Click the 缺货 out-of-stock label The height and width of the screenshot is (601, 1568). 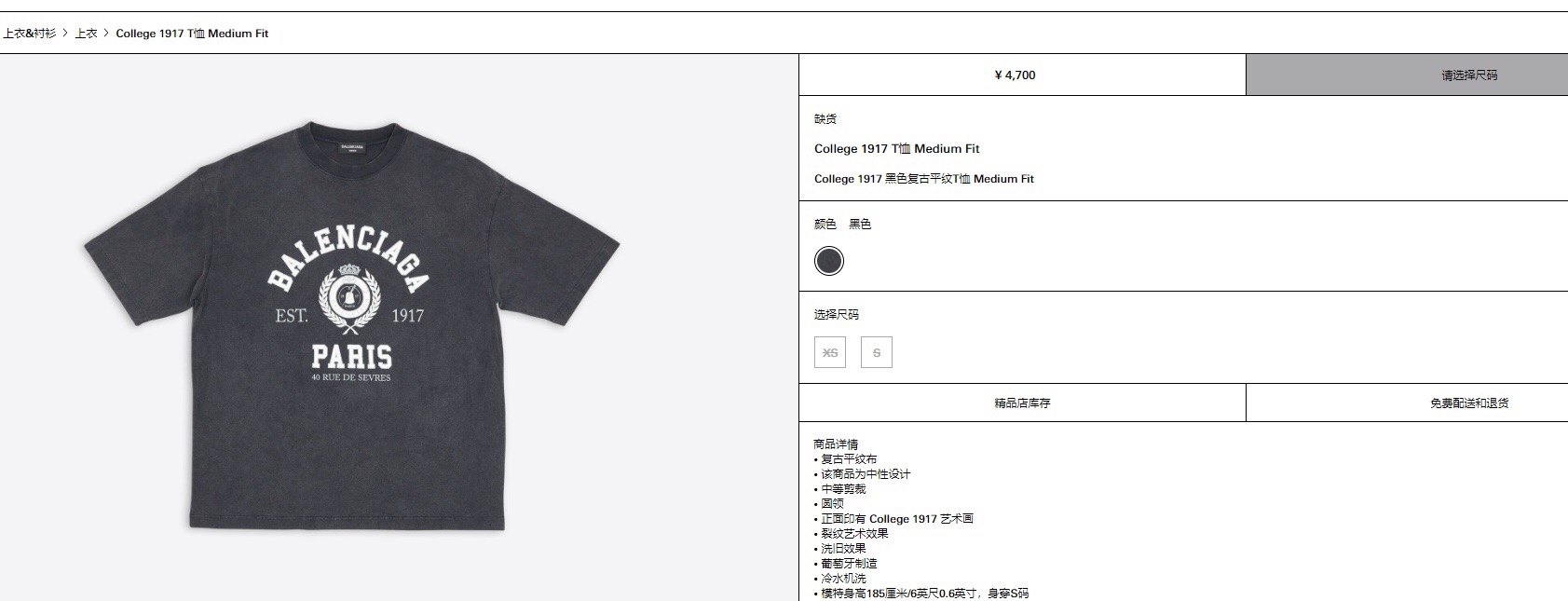825,119
